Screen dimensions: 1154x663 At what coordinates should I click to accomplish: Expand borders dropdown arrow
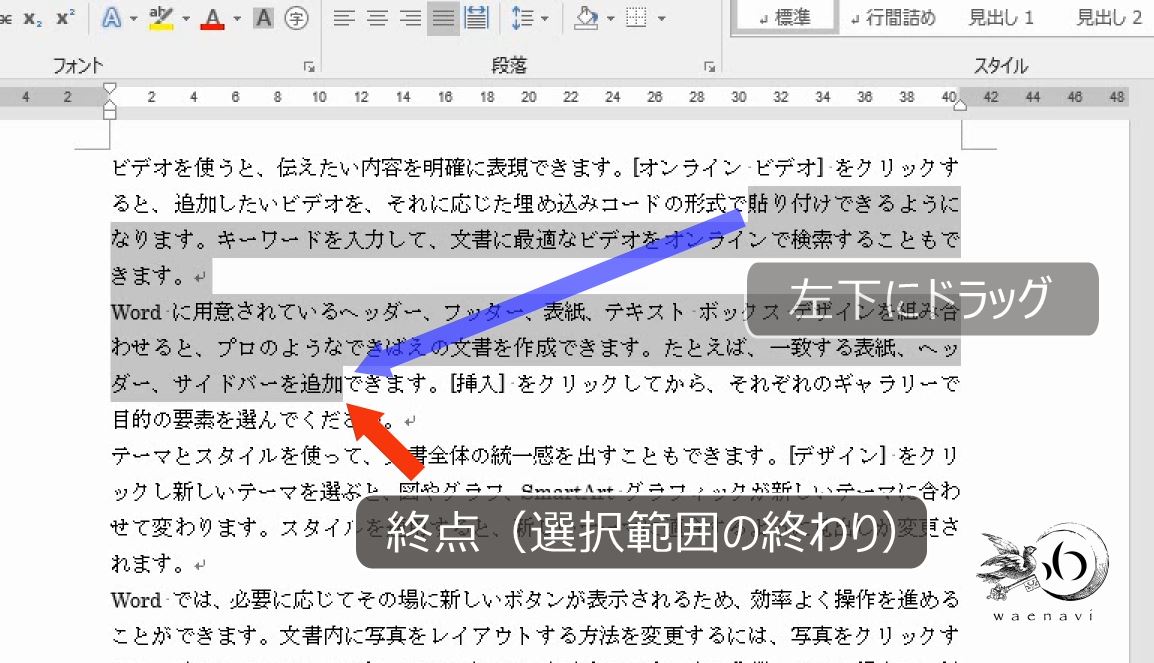[661, 18]
